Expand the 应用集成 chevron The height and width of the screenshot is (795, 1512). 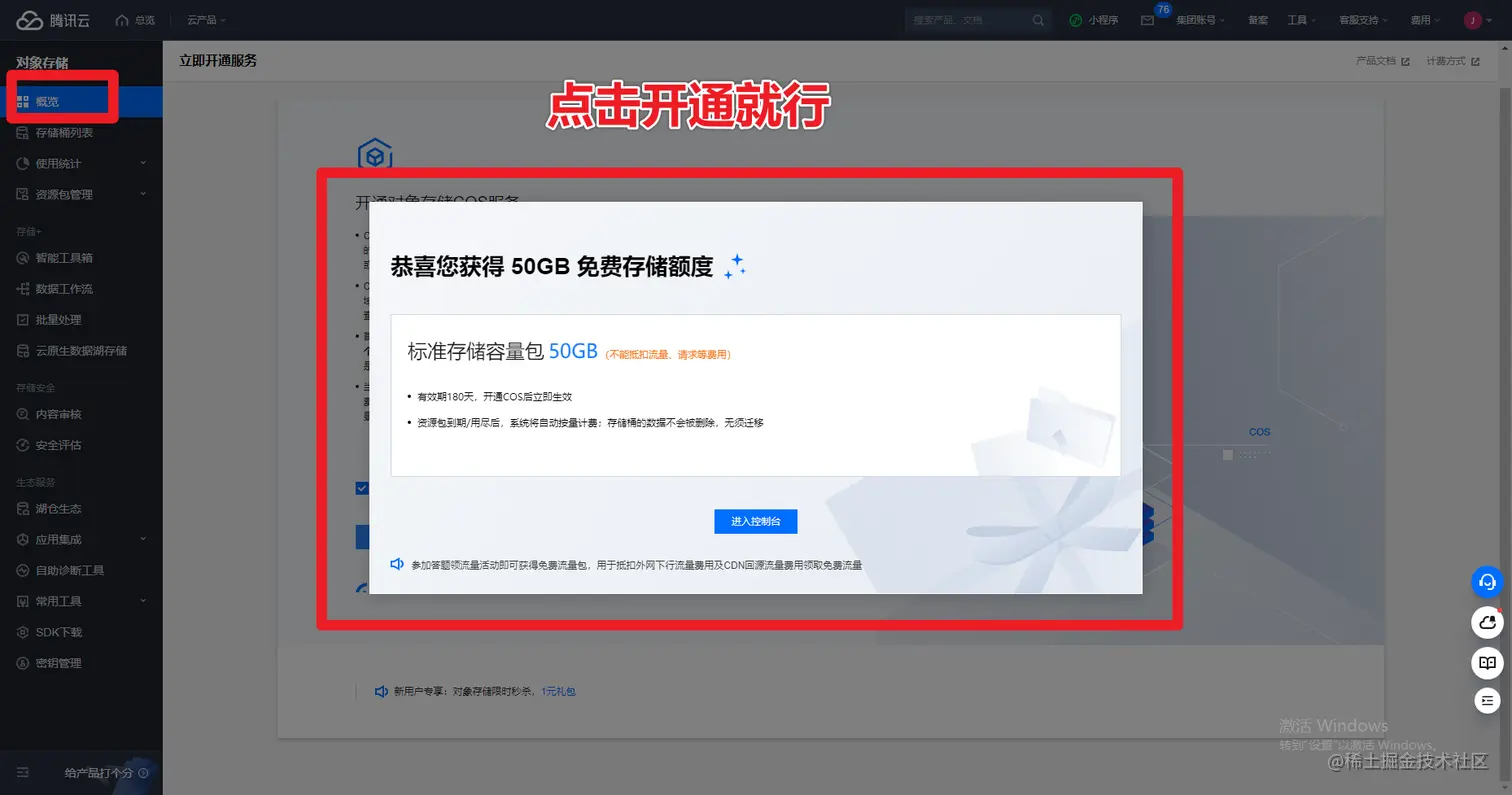143,539
